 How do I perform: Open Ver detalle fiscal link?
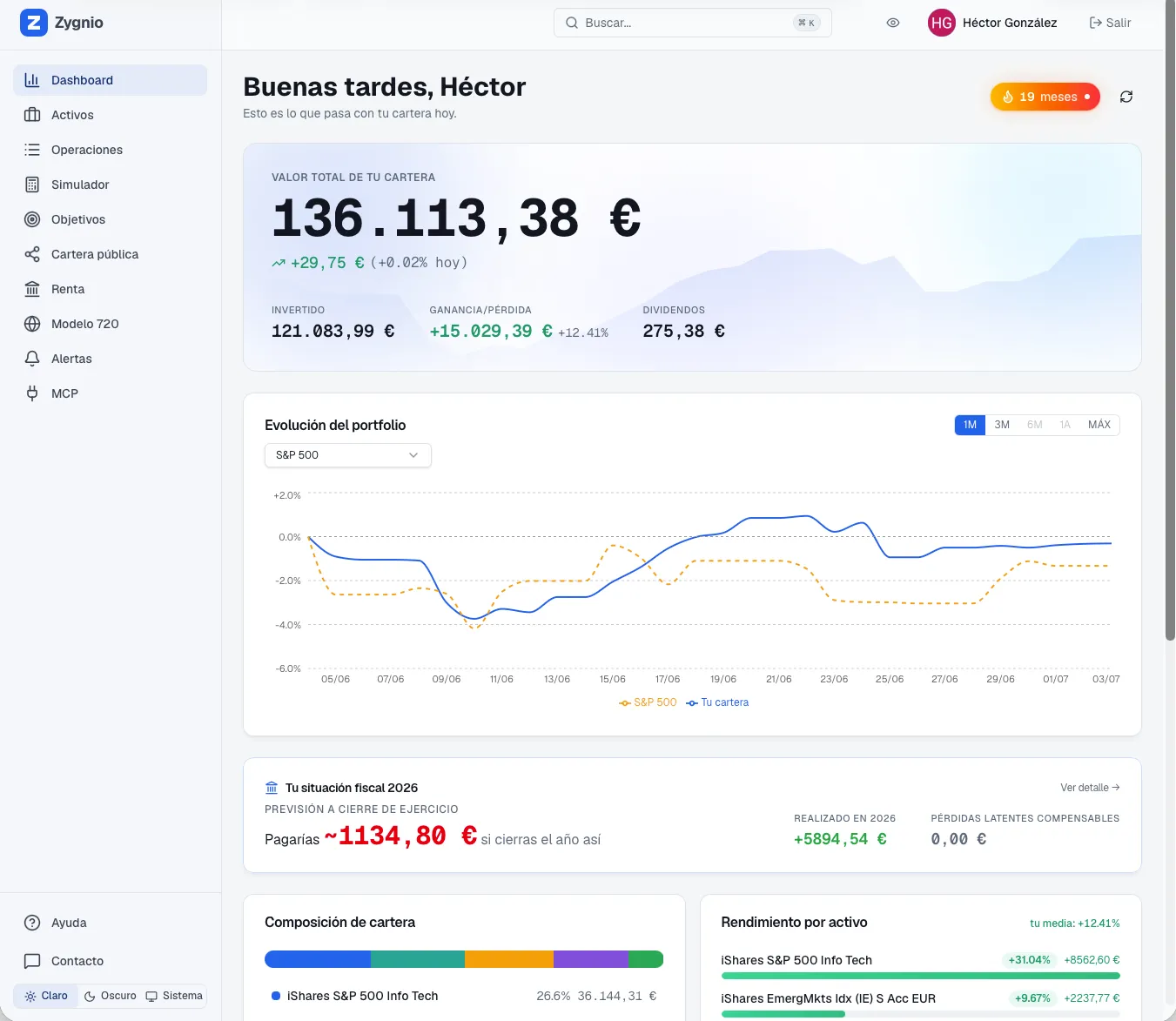(x=1090, y=788)
